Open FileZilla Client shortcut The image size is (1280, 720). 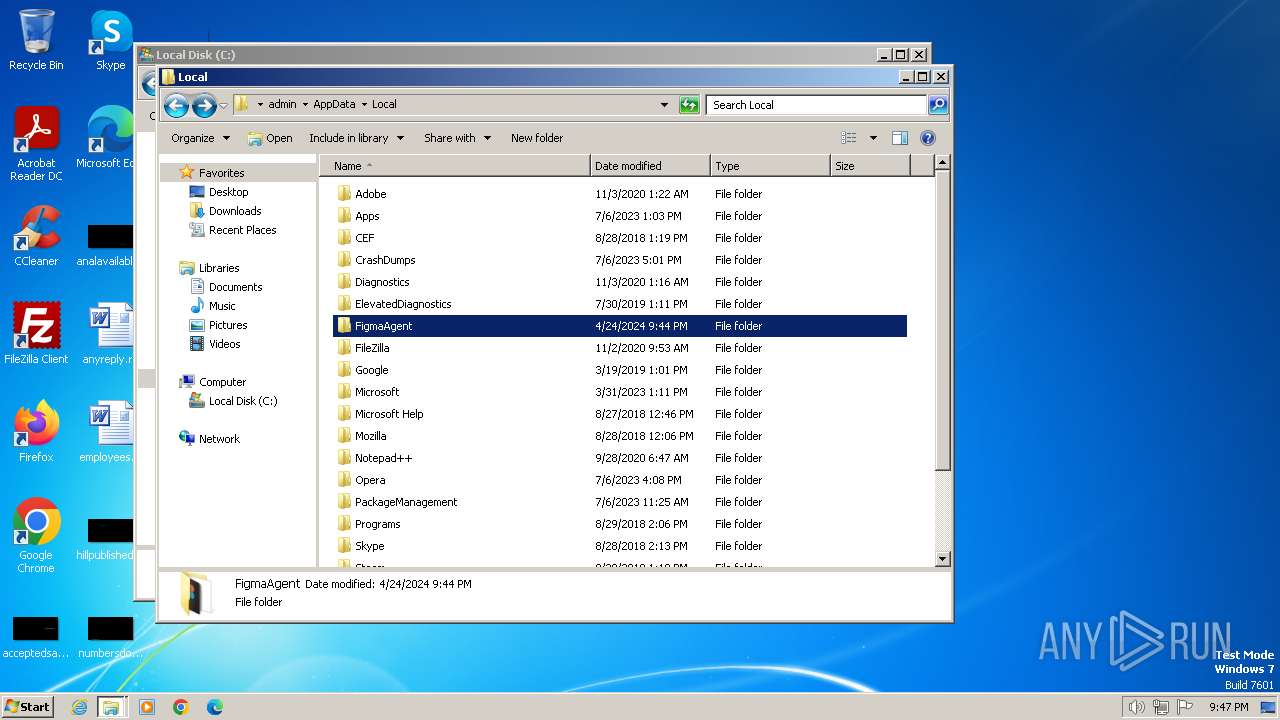36,334
